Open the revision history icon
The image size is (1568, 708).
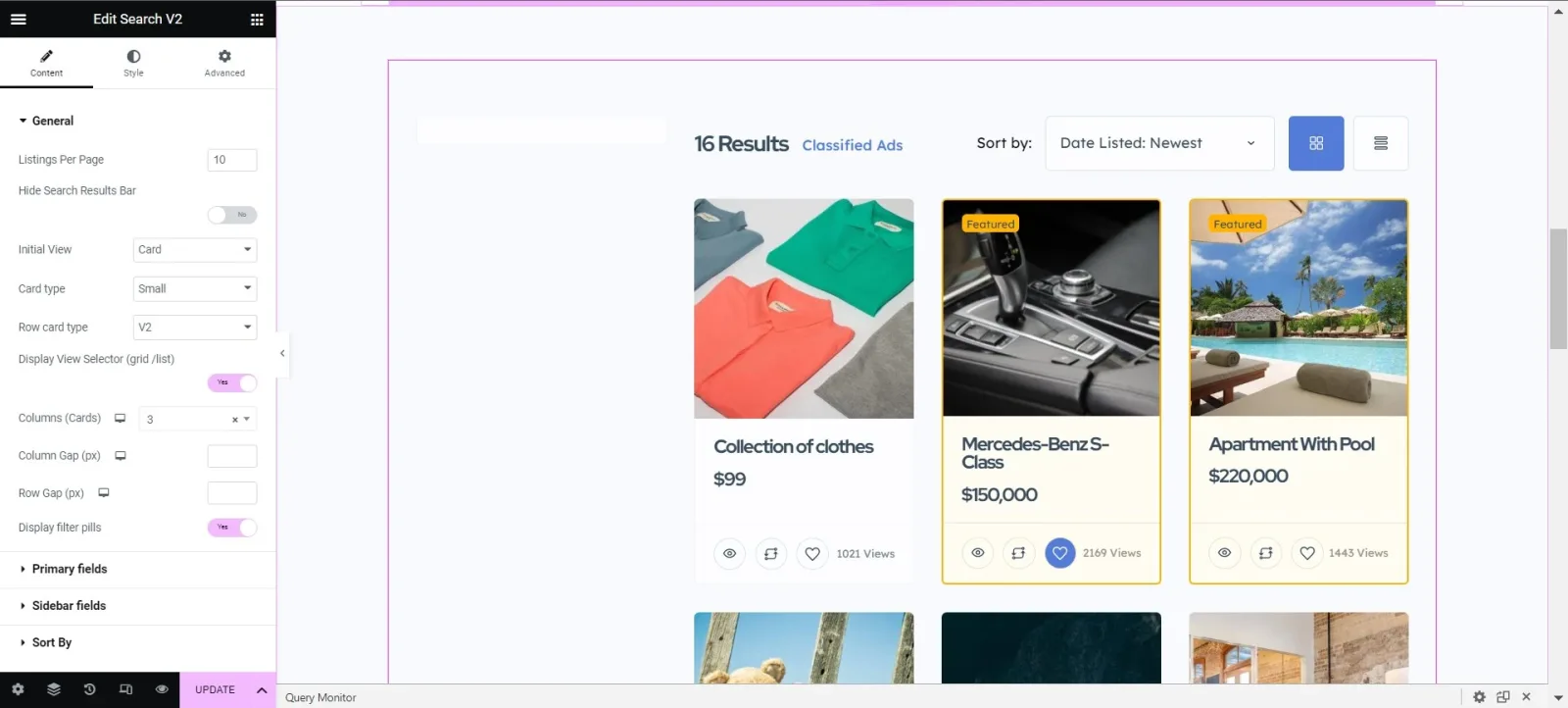tap(89, 689)
